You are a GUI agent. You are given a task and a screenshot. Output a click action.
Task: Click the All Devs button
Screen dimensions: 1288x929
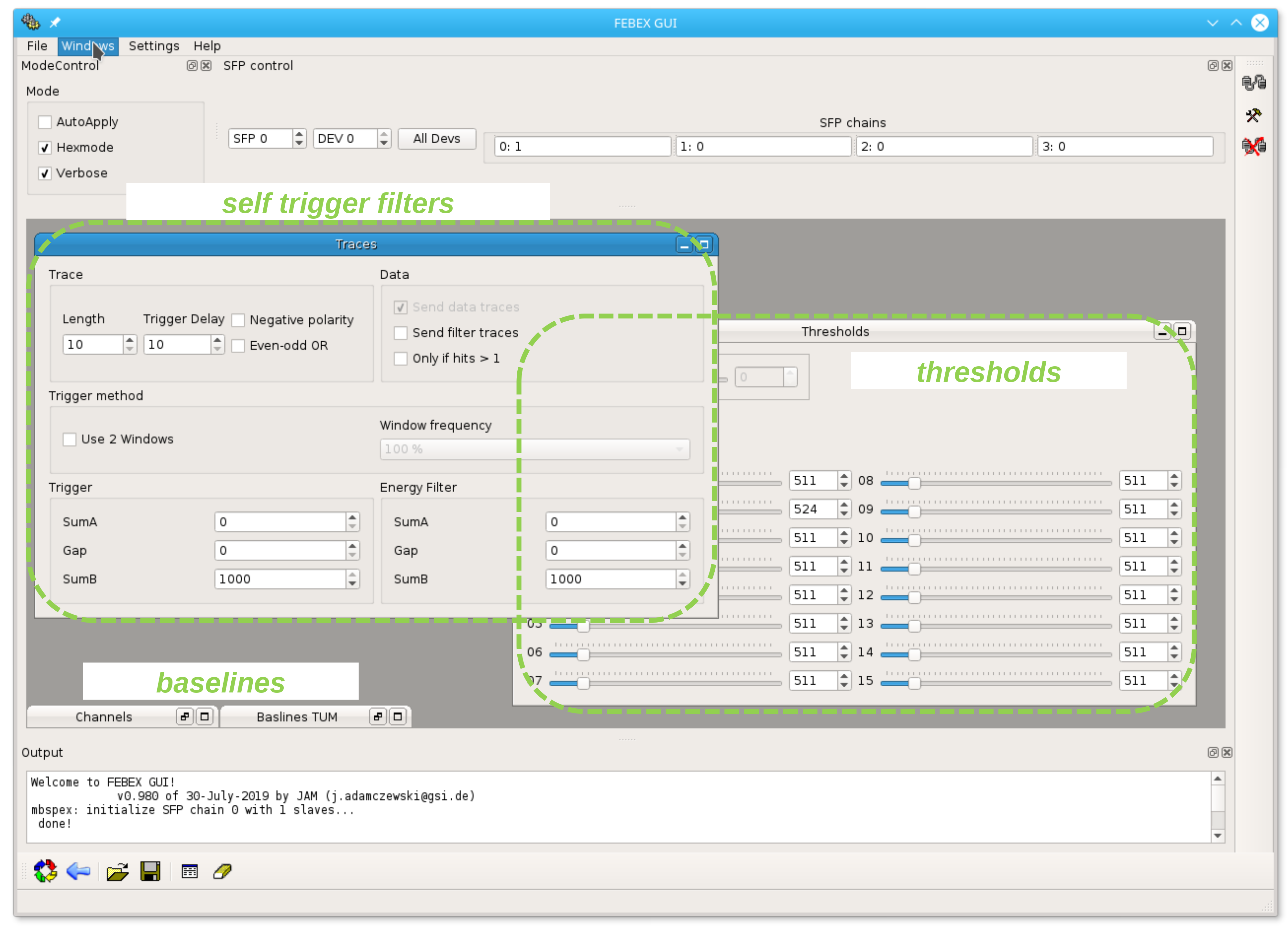[x=437, y=138]
